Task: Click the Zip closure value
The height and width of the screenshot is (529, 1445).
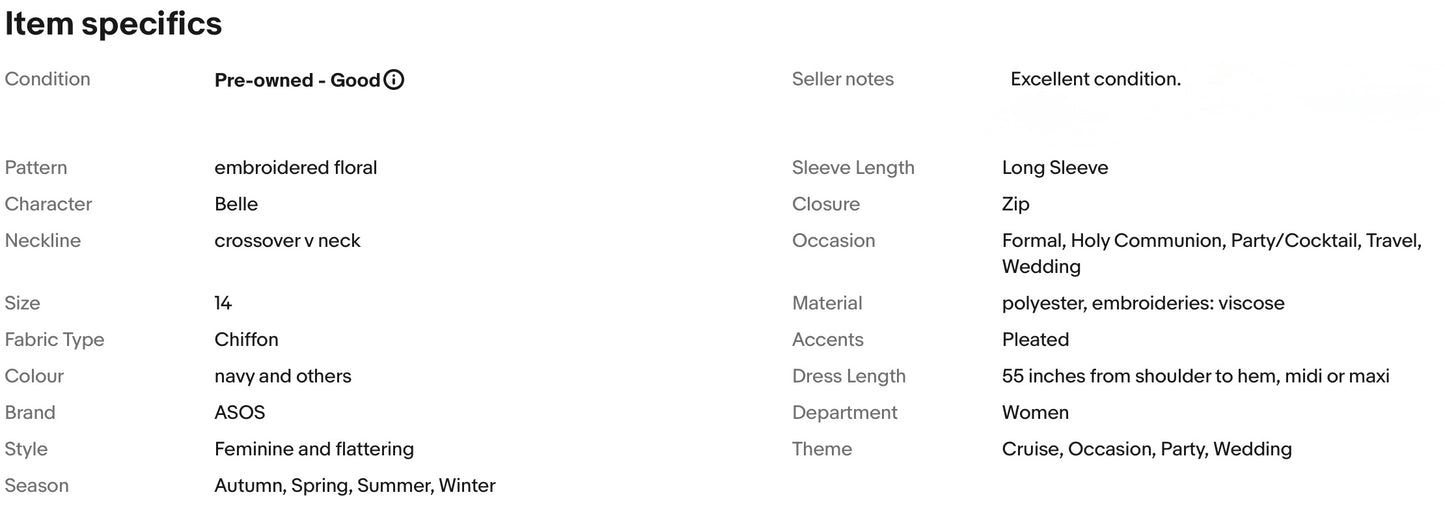Action: pyautogui.click(x=1015, y=204)
